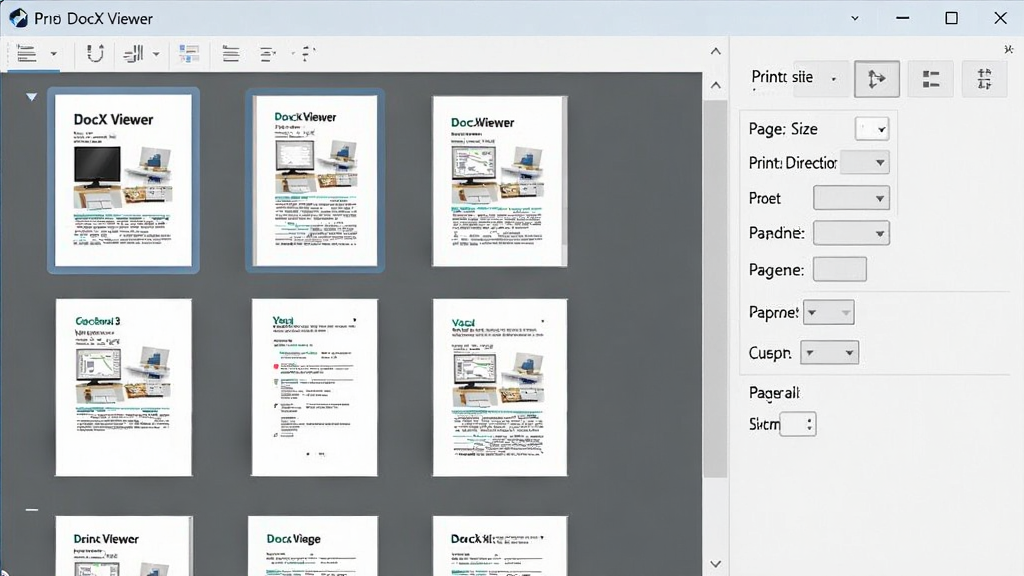Click the undo rotate arrow icon
The width and height of the screenshot is (1024, 576).
pyautogui.click(x=95, y=54)
